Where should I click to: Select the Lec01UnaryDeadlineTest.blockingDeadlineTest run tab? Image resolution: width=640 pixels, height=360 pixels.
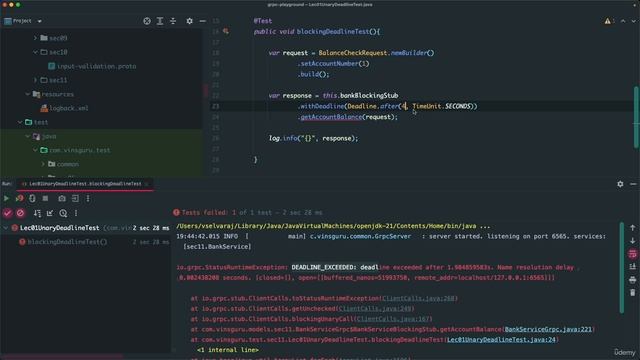coord(85,184)
